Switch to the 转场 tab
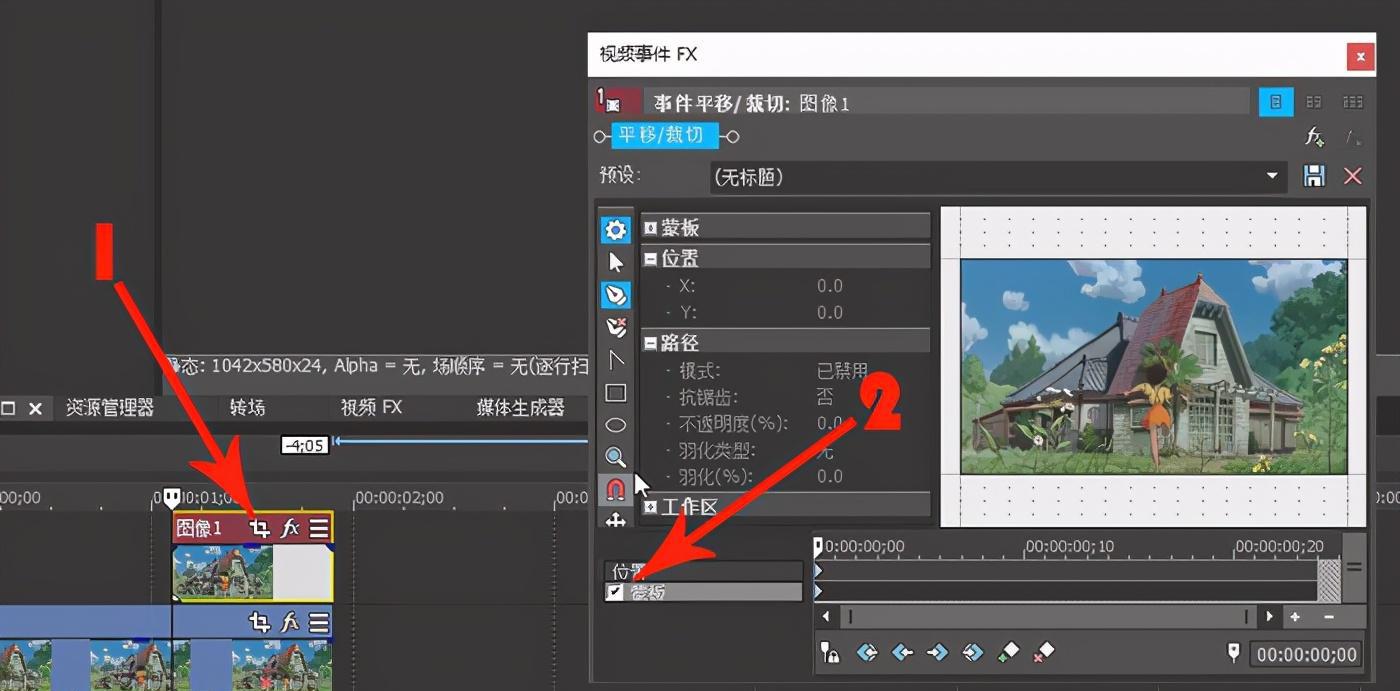The image size is (1400, 691). click(x=247, y=408)
